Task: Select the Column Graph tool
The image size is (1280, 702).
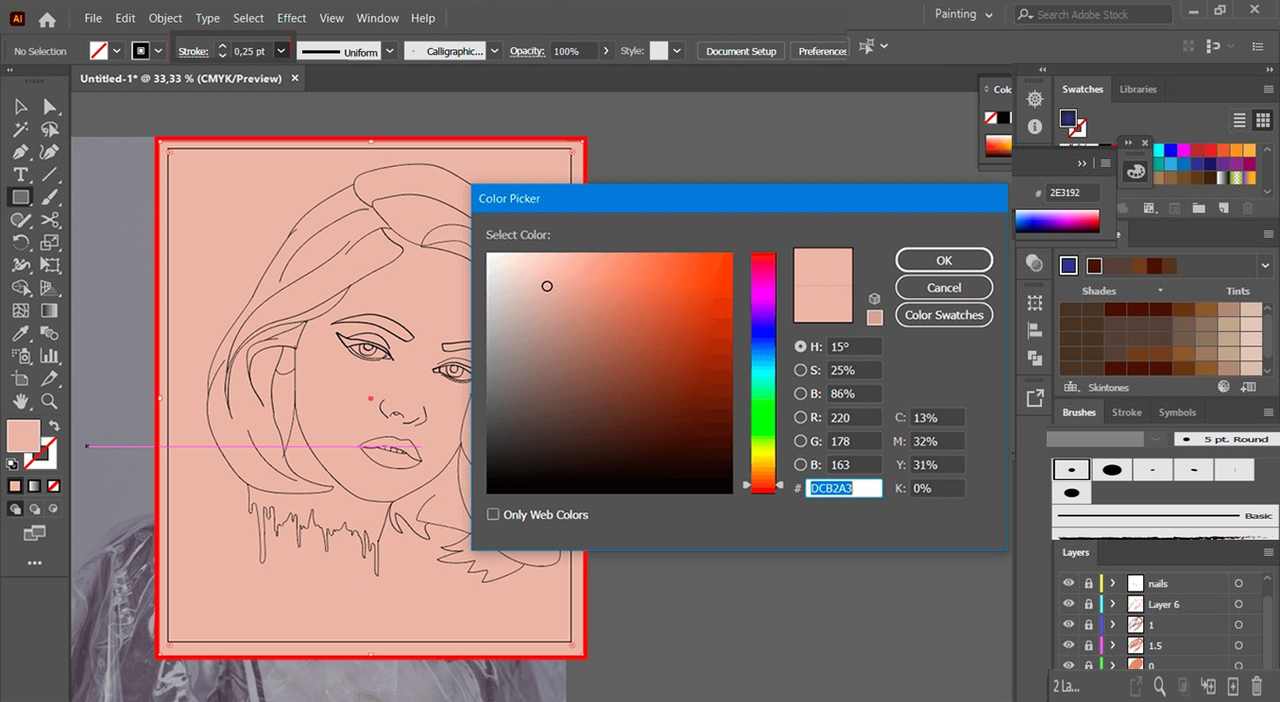Action: tap(50, 357)
